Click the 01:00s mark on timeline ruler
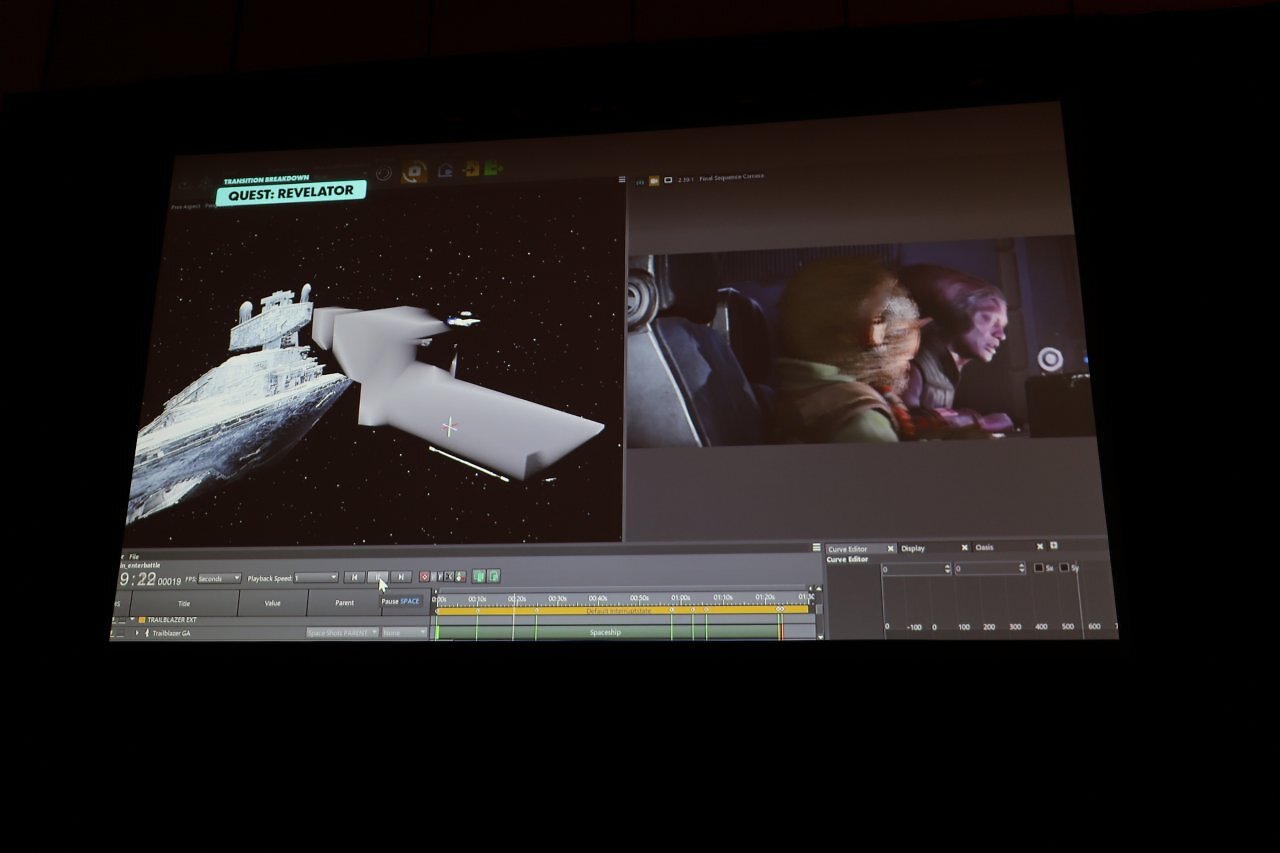The image size is (1280, 853). coord(680,598)
